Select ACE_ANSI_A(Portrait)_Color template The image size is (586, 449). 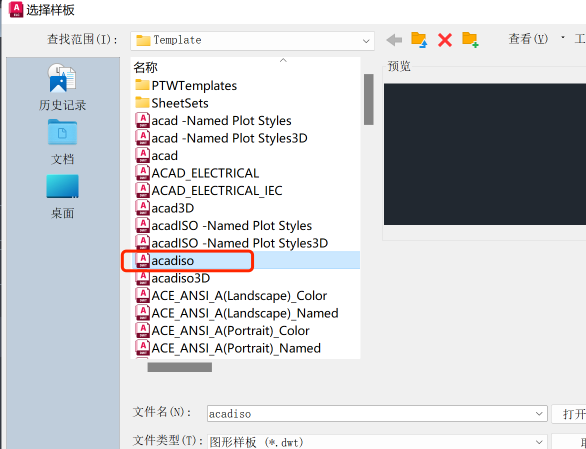[222, 331]
